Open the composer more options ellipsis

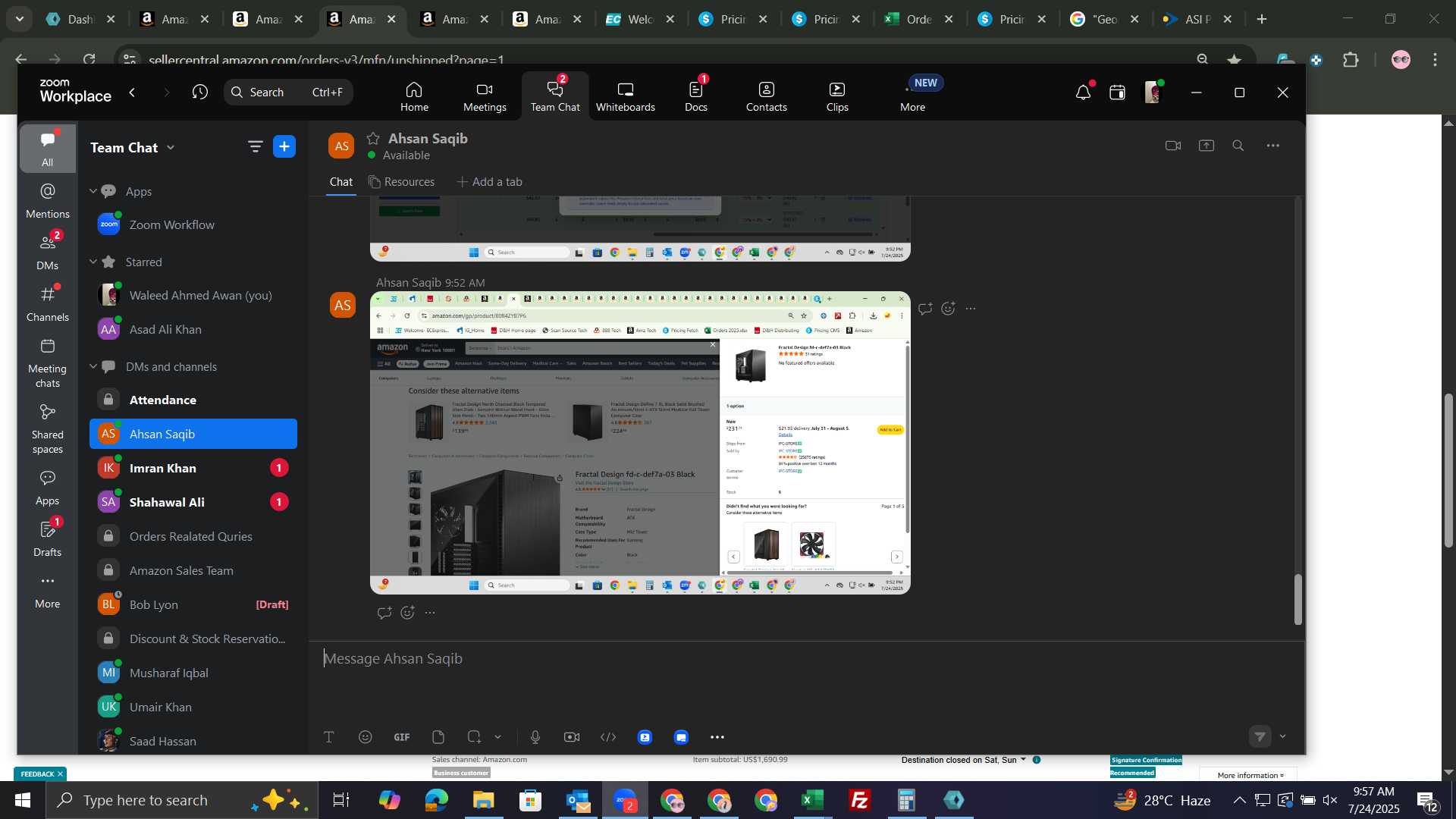point(717,737)
